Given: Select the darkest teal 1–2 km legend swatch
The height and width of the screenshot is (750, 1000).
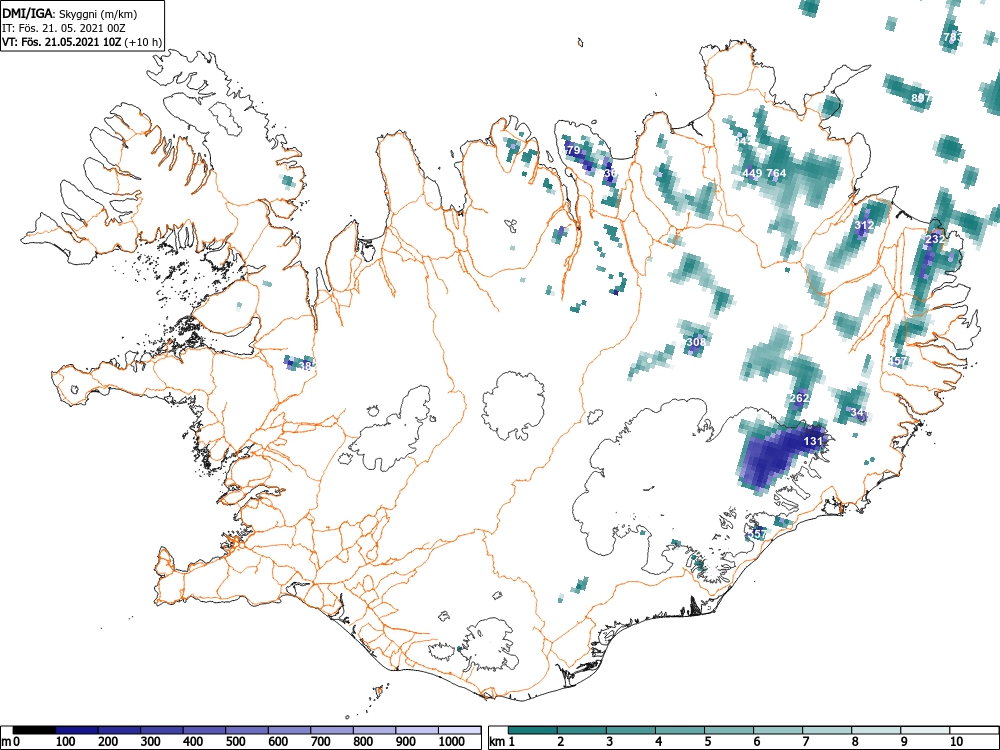Looking at the screenshot, I should pos(533,730).
